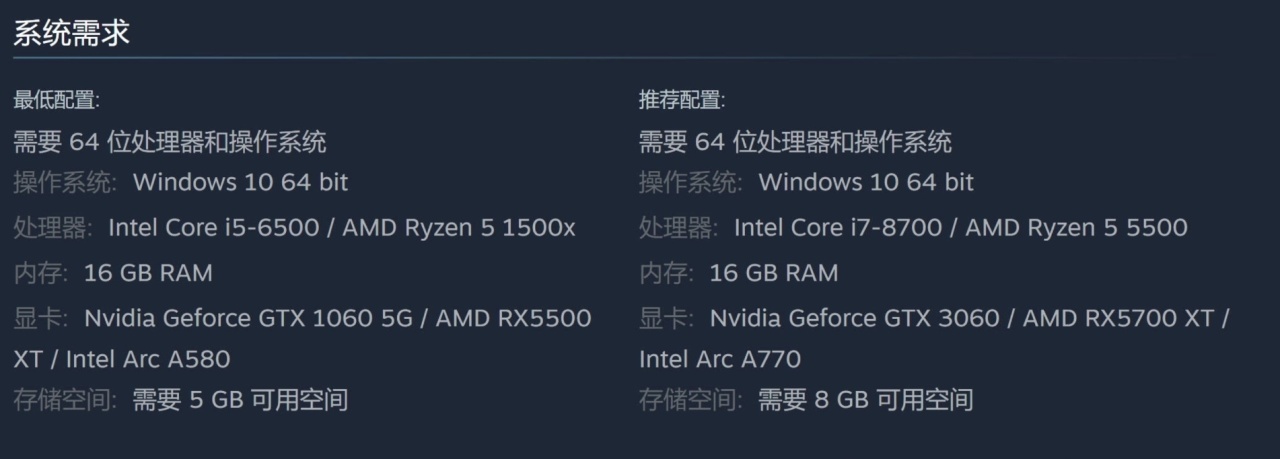Select the Intel Core i5-6500 processor text
The image size is (1280, 459).
pyautogui.click(x=213, y=228)
